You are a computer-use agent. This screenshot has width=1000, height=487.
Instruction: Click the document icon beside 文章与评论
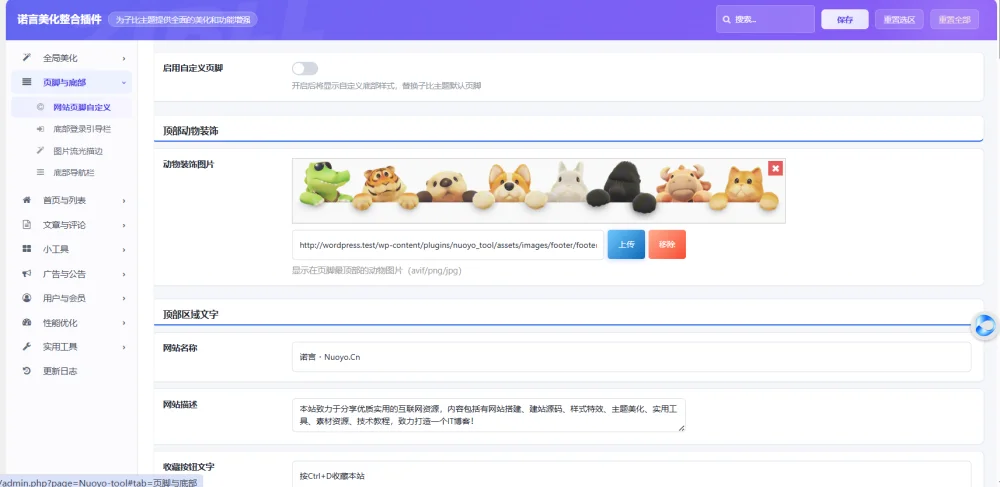pos(27,224)
